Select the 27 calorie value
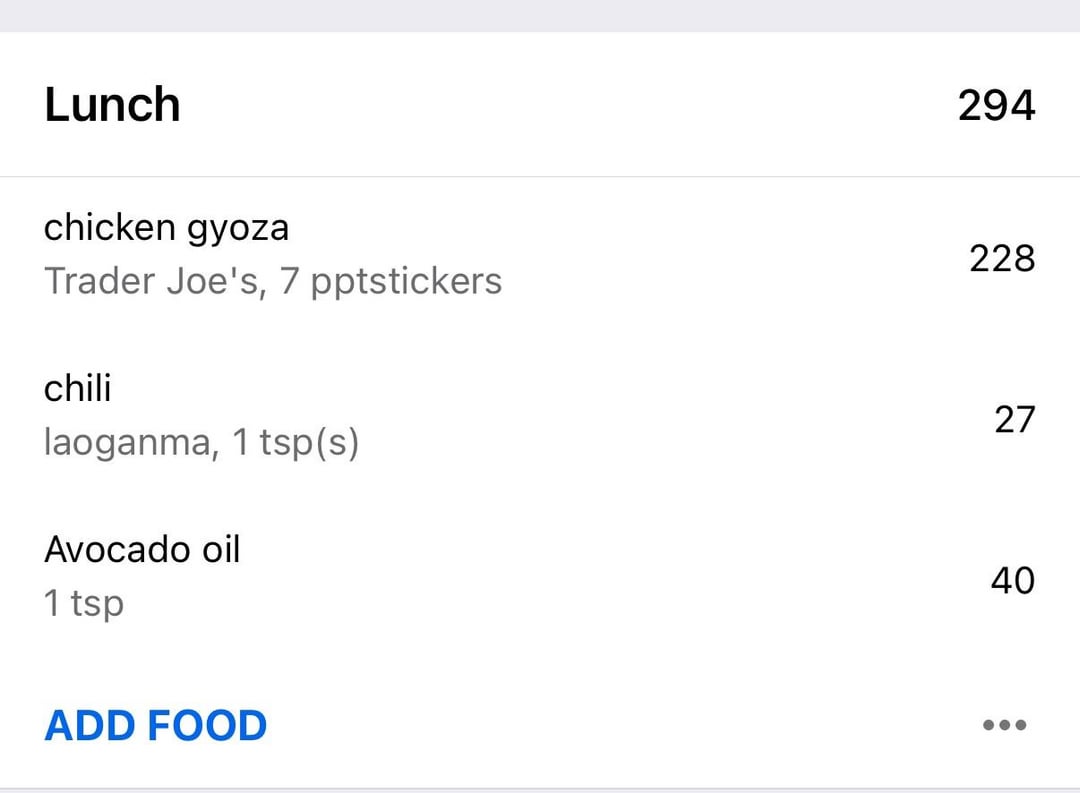The width and height of the screenshot is (1080, 793). (1015, 420)
